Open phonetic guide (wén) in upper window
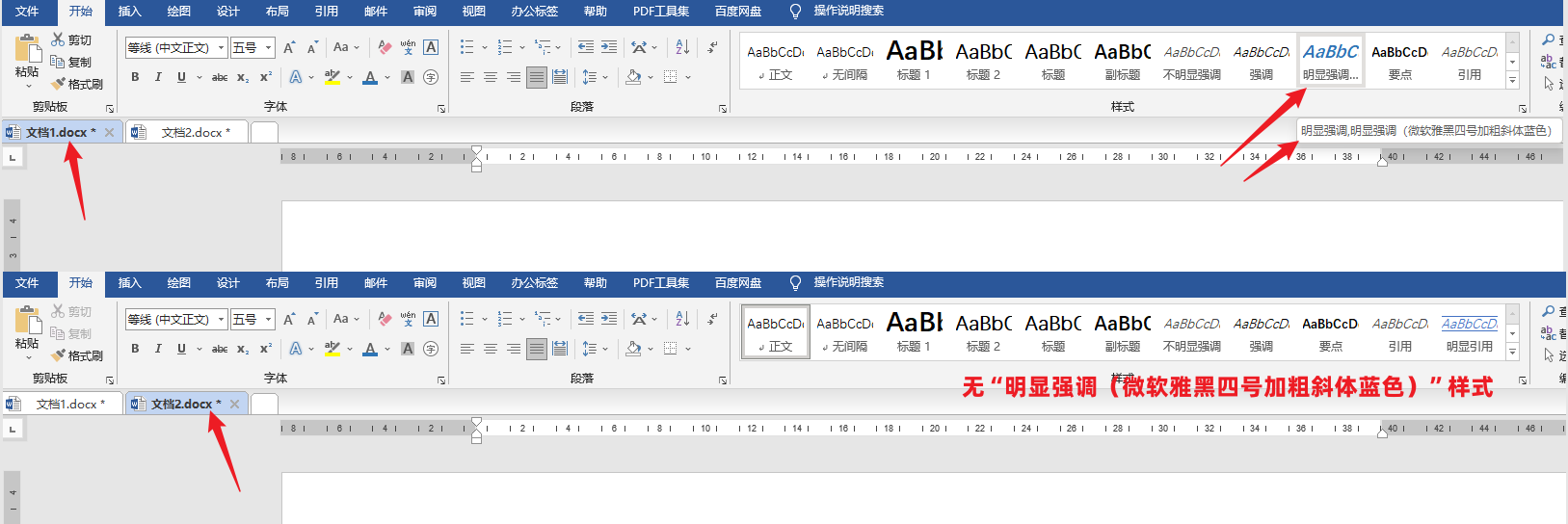This screenshot has width=1568, height=524. coord(408,47)
